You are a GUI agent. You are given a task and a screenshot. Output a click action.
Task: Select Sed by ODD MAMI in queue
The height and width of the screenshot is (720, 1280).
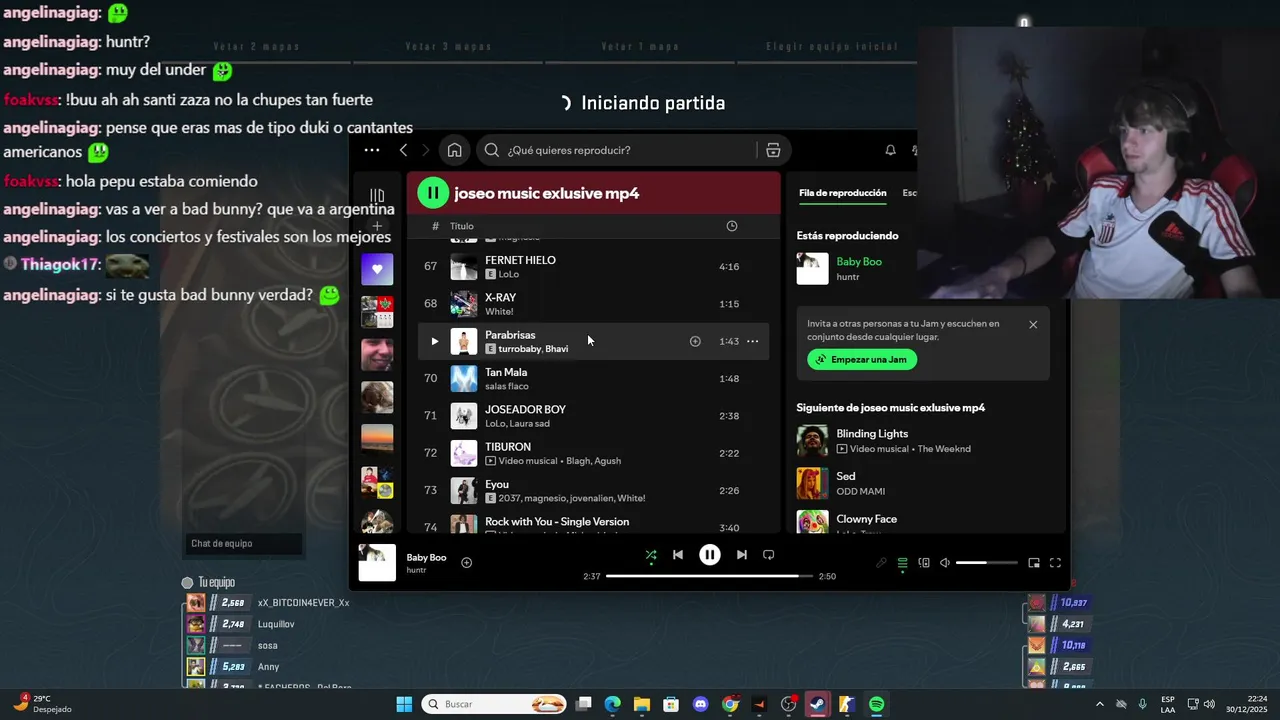[923, 483]
